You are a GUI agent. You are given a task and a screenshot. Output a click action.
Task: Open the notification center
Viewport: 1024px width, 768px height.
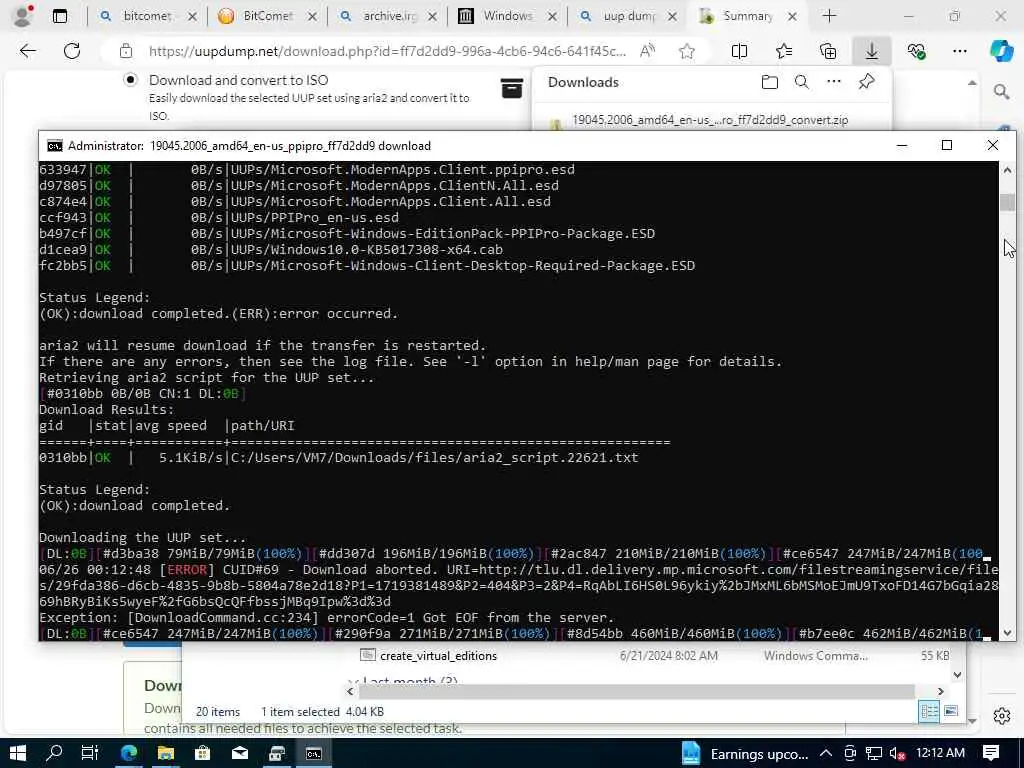(x=991, y=754)
